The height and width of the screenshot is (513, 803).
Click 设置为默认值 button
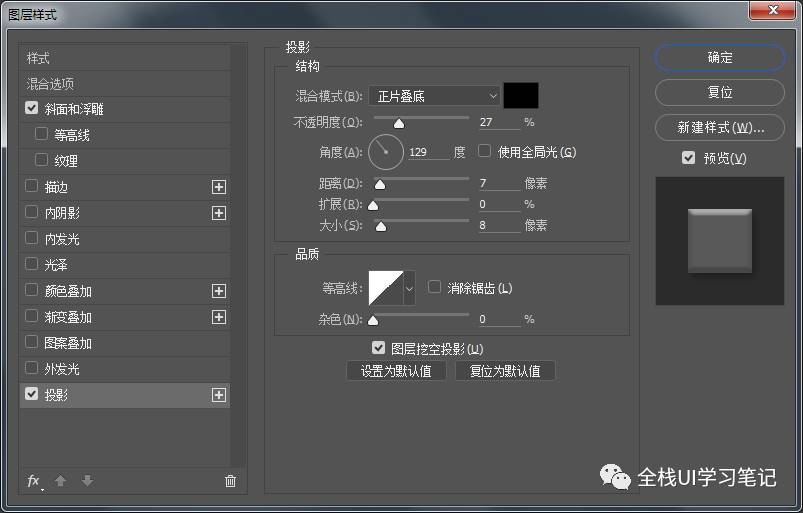[396, 371]
